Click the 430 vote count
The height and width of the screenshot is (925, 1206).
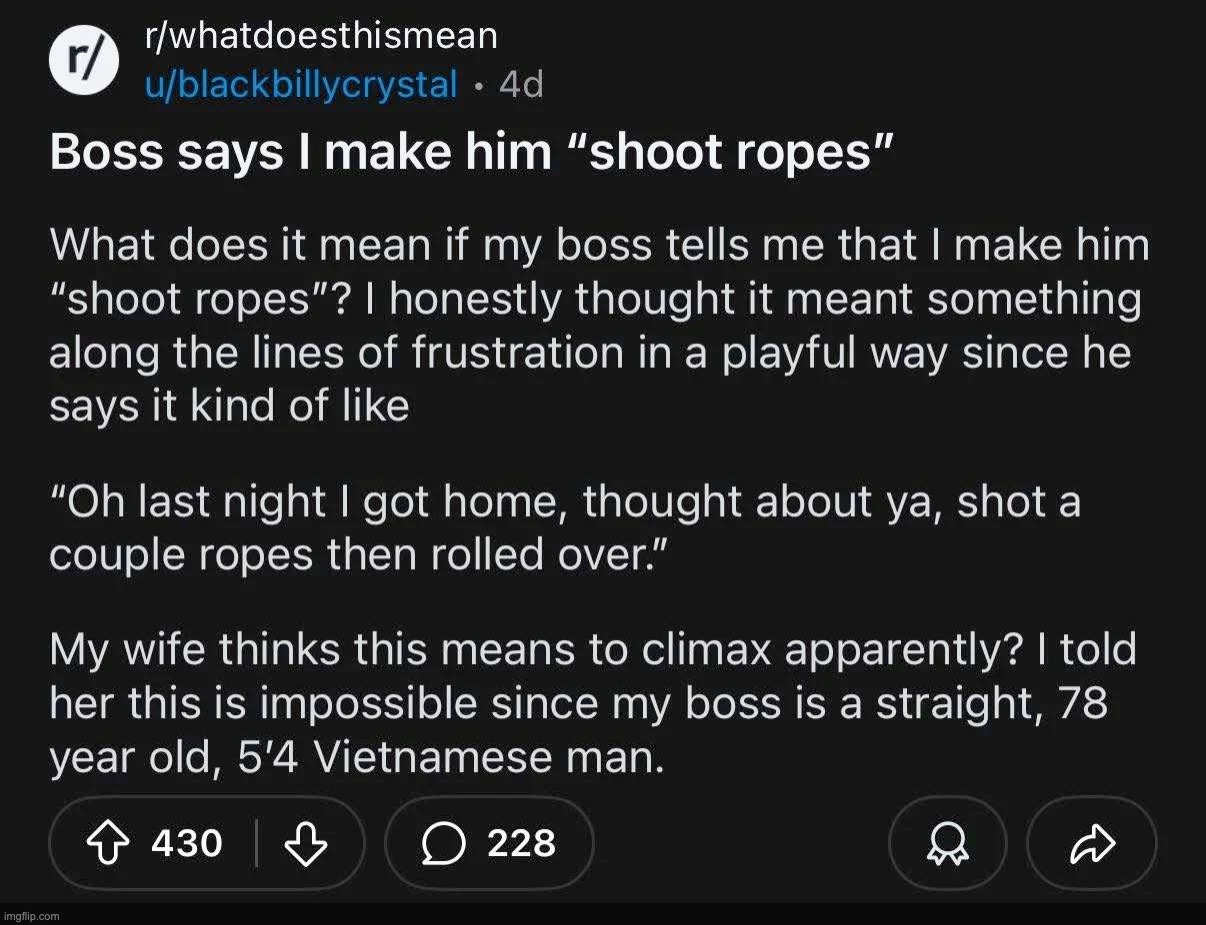(x=186, y=843)
